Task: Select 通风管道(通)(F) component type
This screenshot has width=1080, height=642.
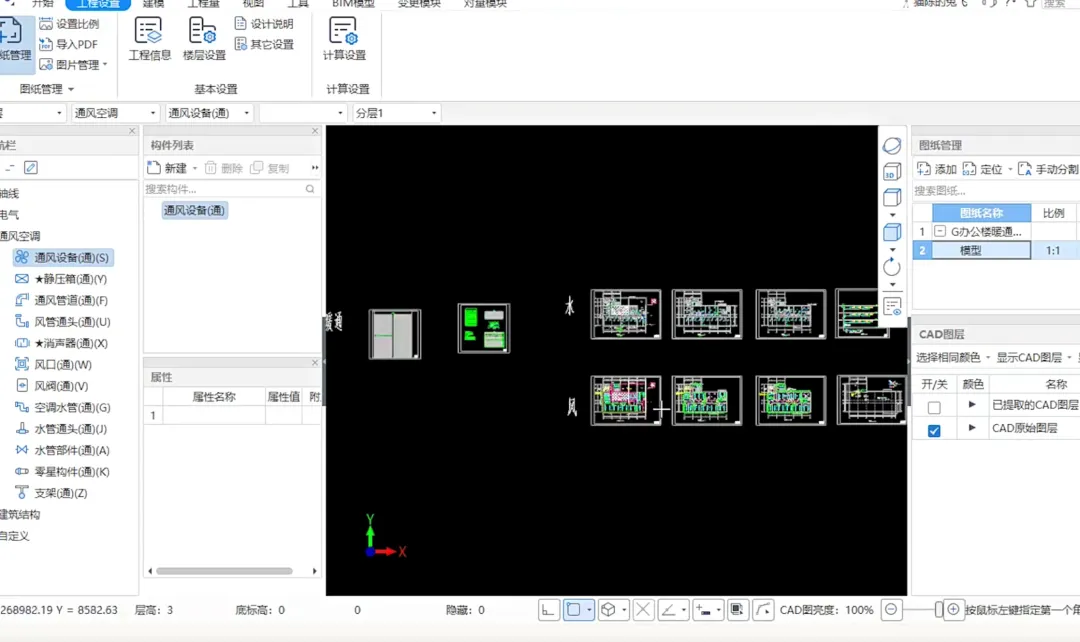Action: pyautogui.click(x=61, y=300)
